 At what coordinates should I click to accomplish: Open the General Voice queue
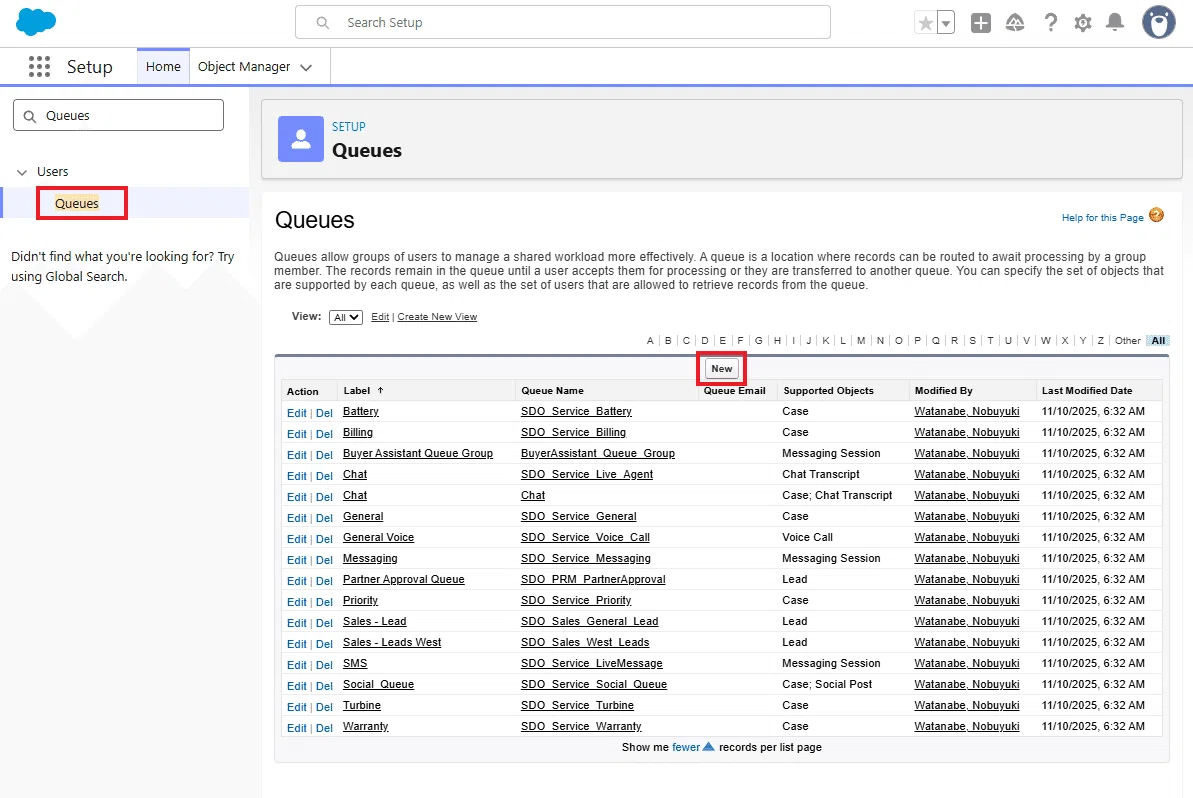point(378,537)
